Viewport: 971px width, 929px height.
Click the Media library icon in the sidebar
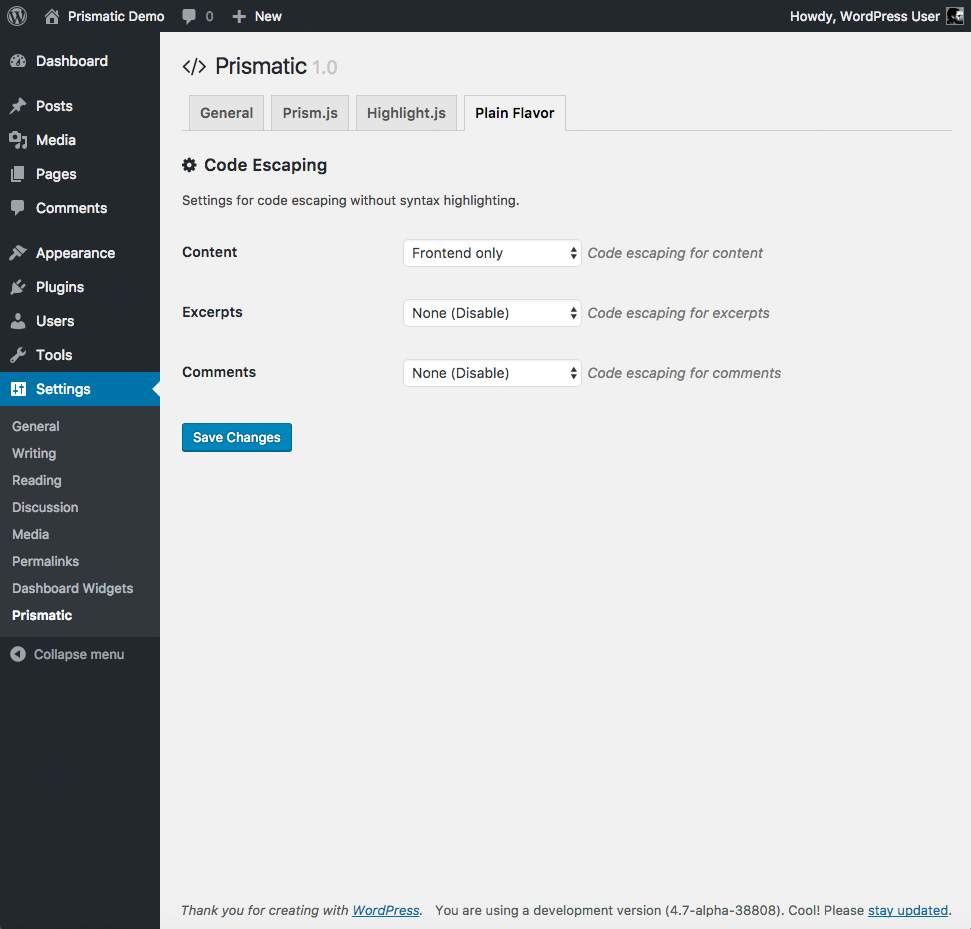[x=18, y=140]
